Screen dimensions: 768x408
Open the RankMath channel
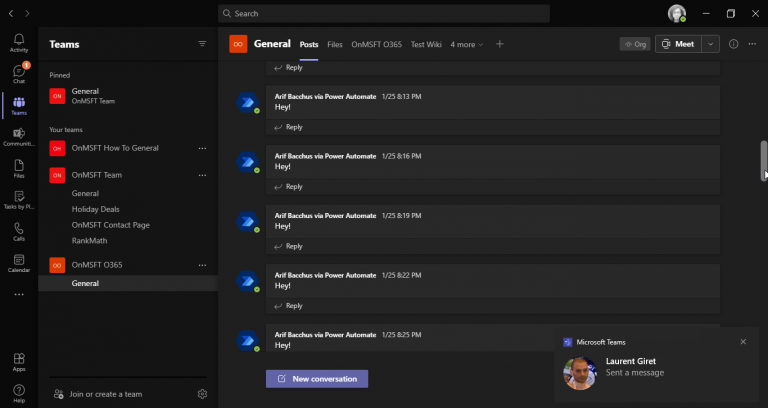point(89,240)
